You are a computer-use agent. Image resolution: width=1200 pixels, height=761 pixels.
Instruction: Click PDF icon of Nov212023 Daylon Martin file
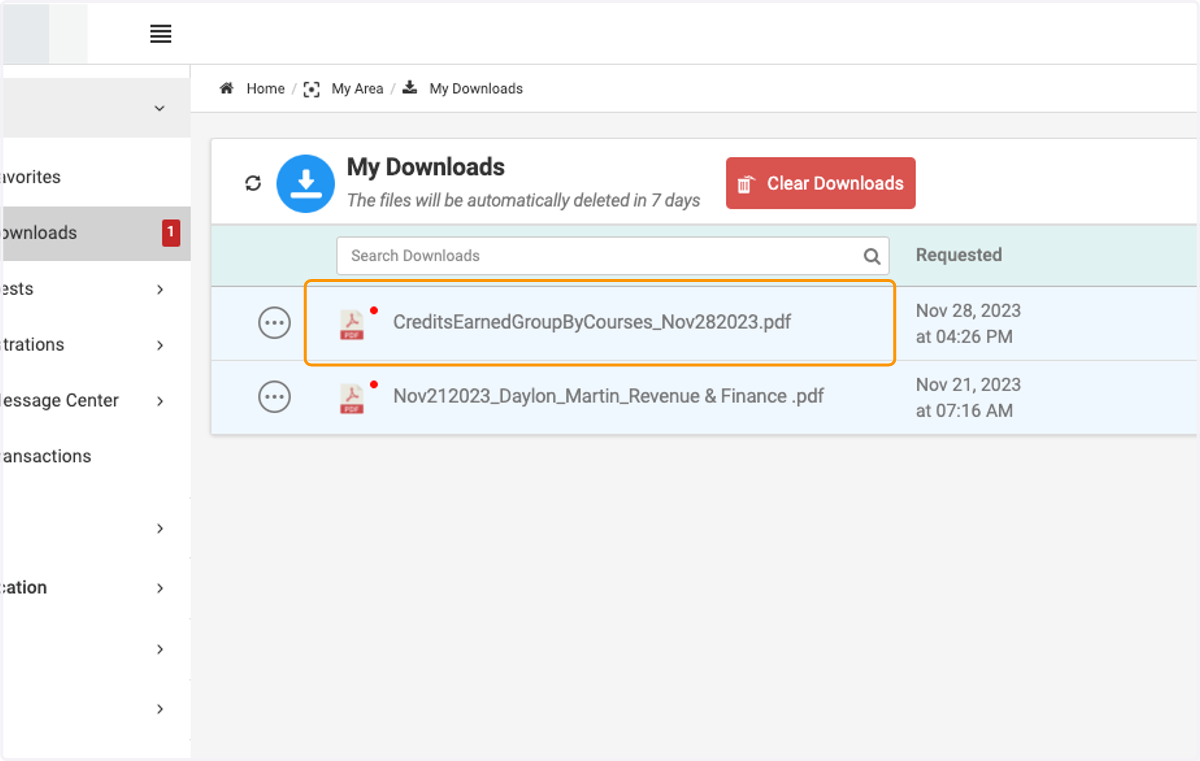(352, 398)
